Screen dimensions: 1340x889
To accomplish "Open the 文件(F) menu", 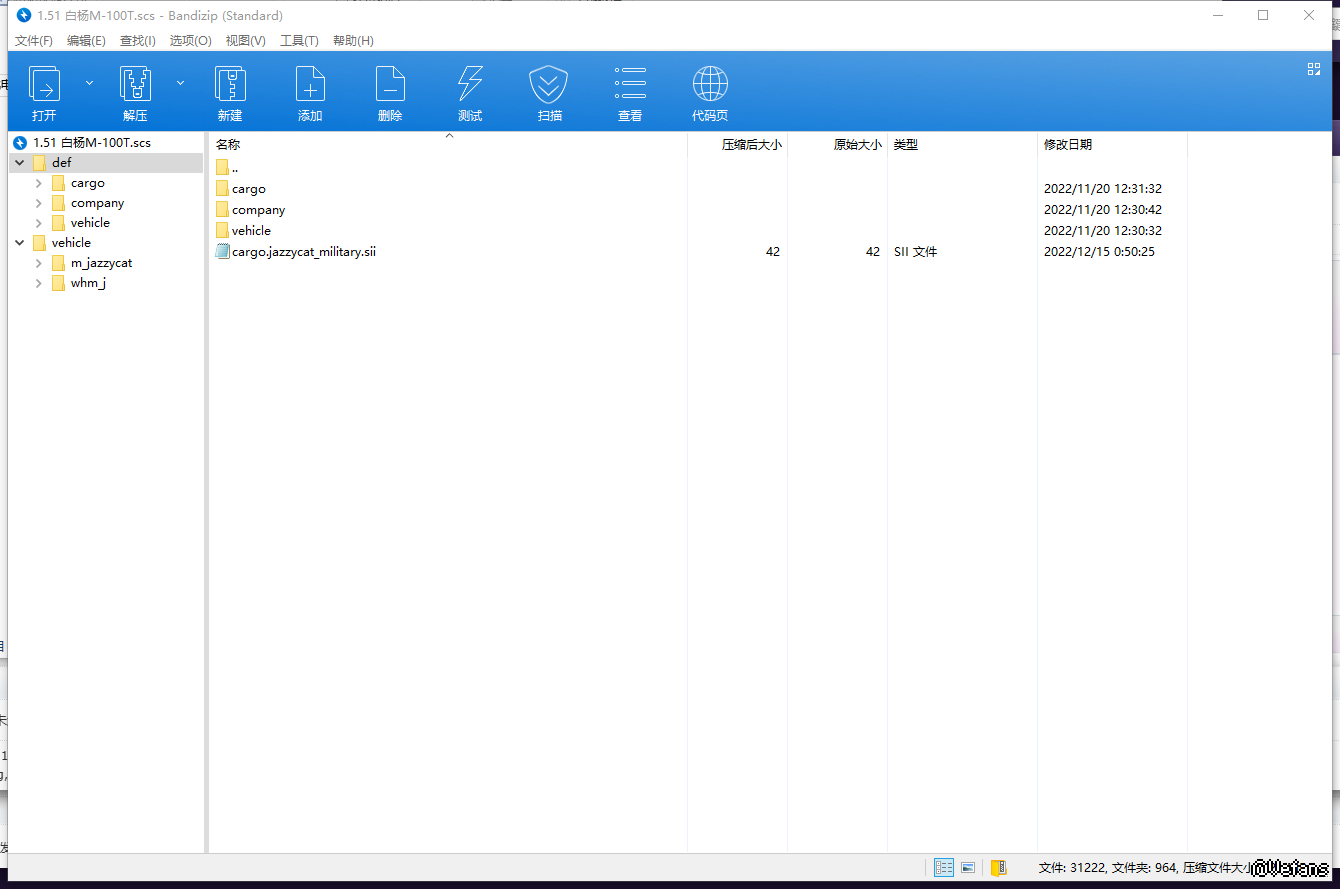I will (33, 41).
